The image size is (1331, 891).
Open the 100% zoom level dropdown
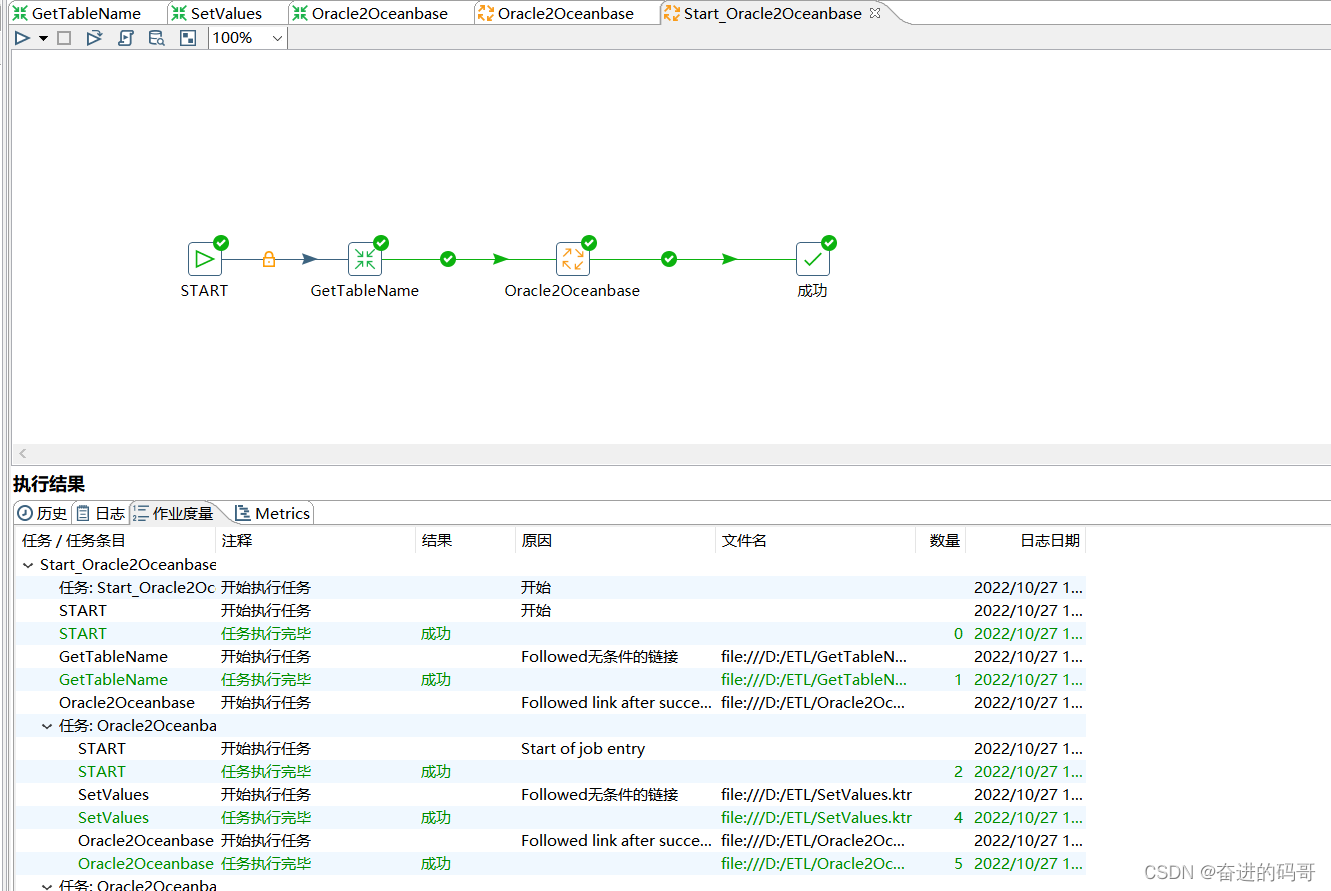tap(248, 38)
